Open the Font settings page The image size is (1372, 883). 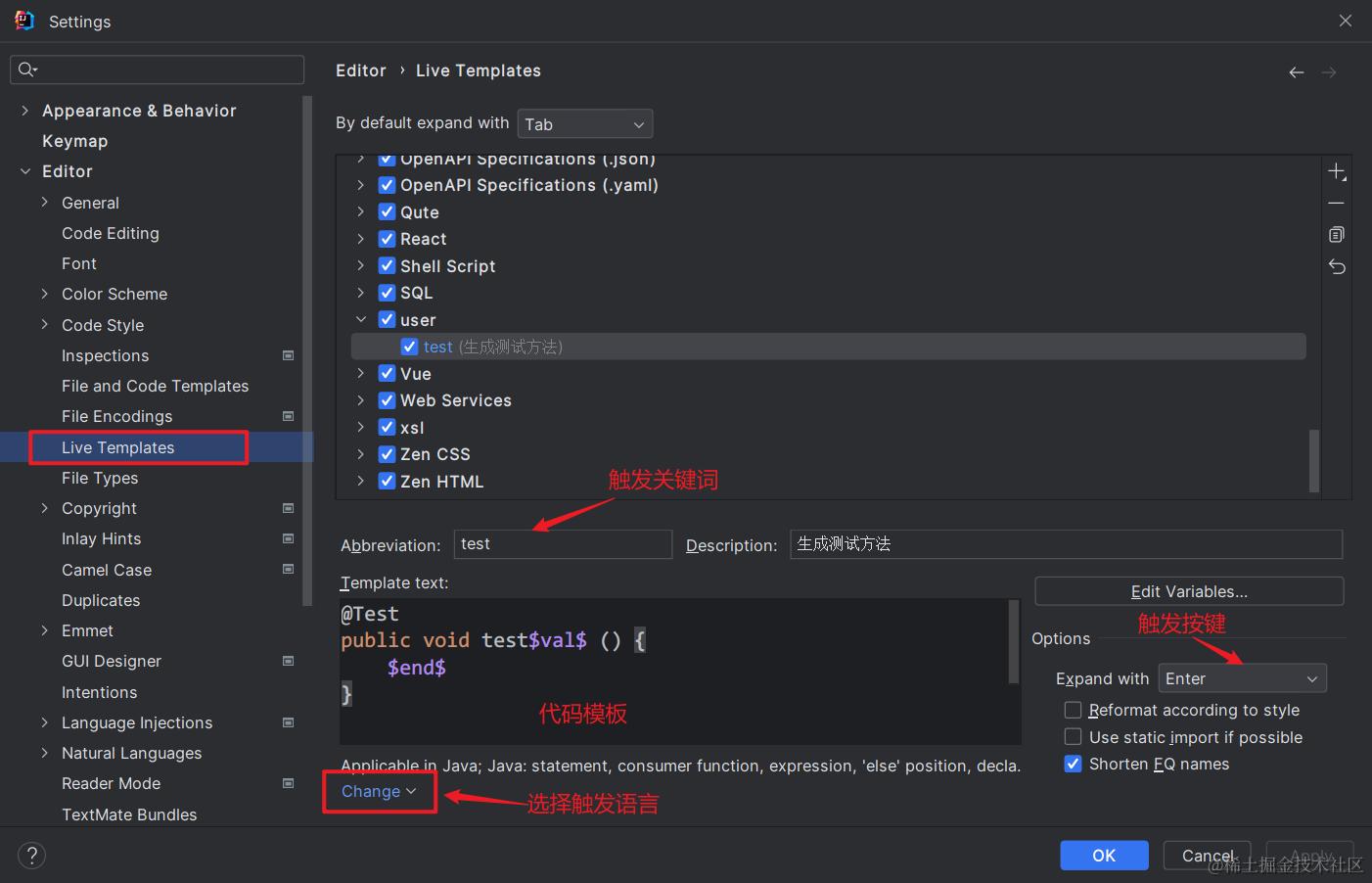(x=79, y=263)
